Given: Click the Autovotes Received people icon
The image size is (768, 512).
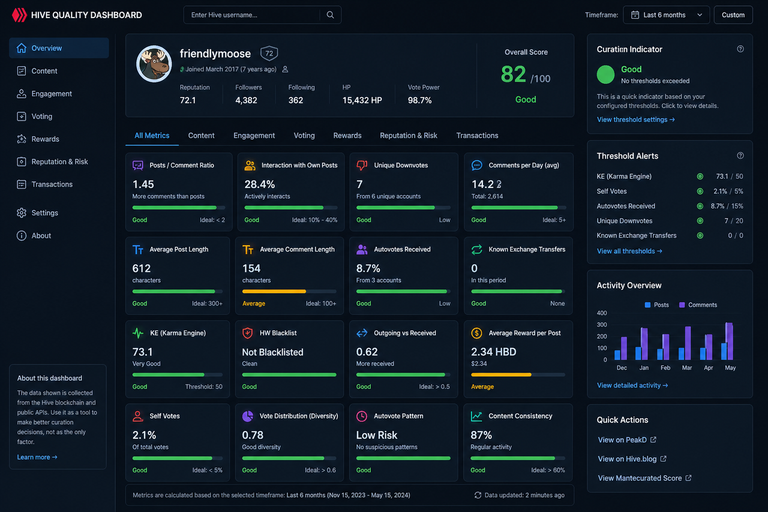Looking at the screenshot, I should click(362, 250).
